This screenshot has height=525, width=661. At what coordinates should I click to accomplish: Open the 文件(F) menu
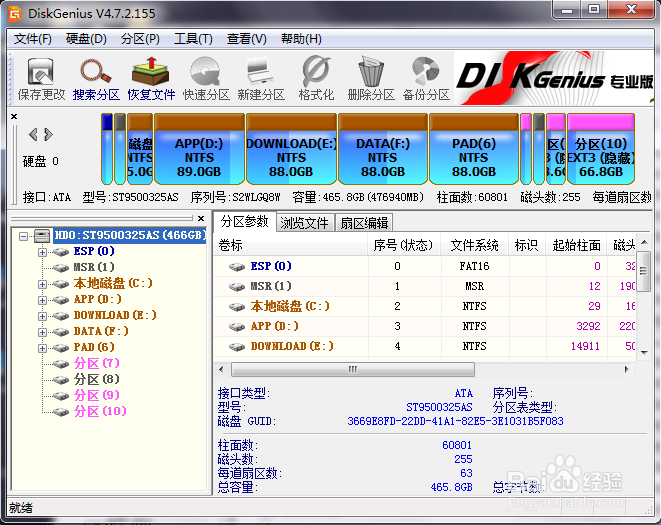coord(32,39)
